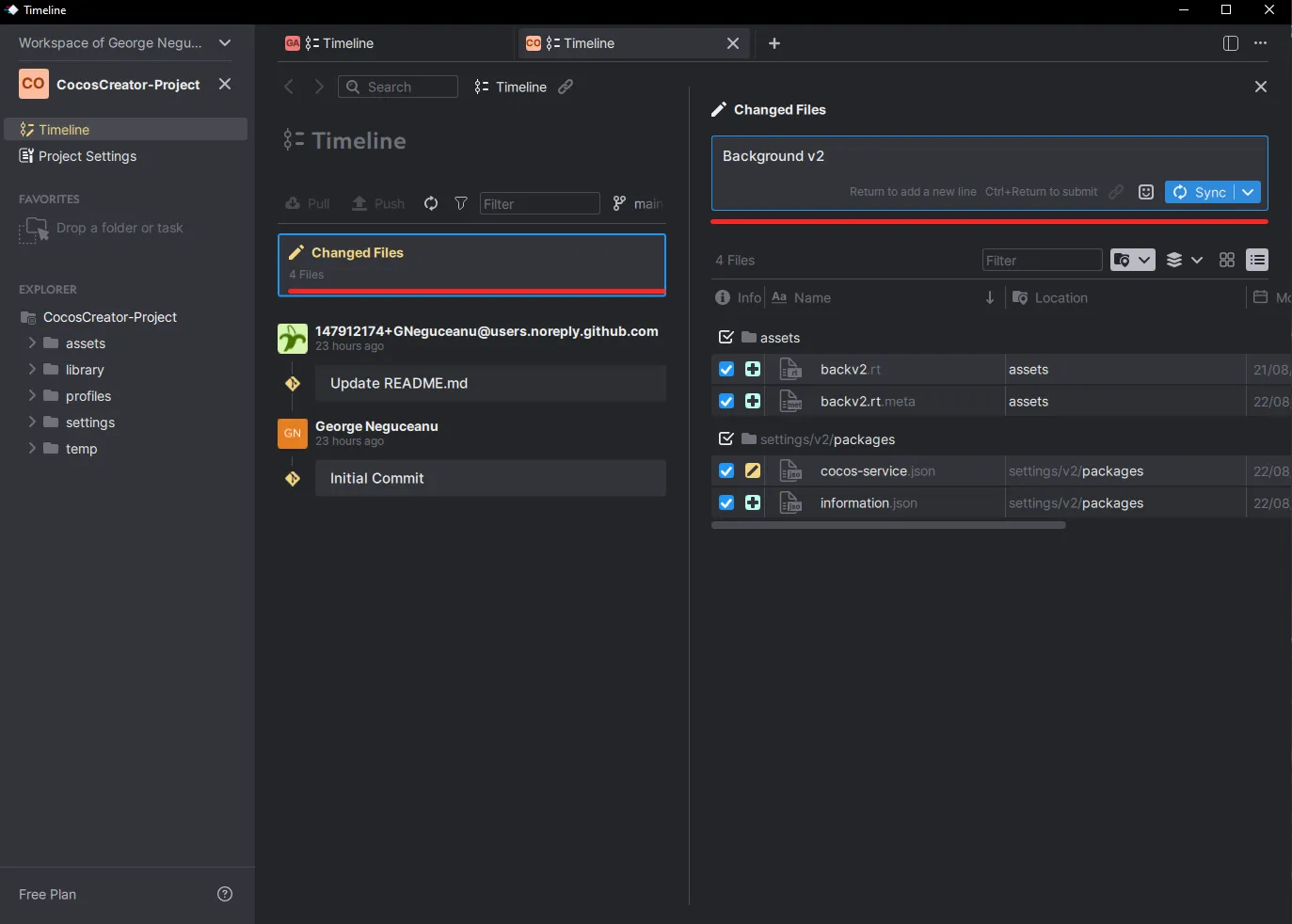
Task: Uncheck the assets folder group checkbox
Action: coord(726,337)
